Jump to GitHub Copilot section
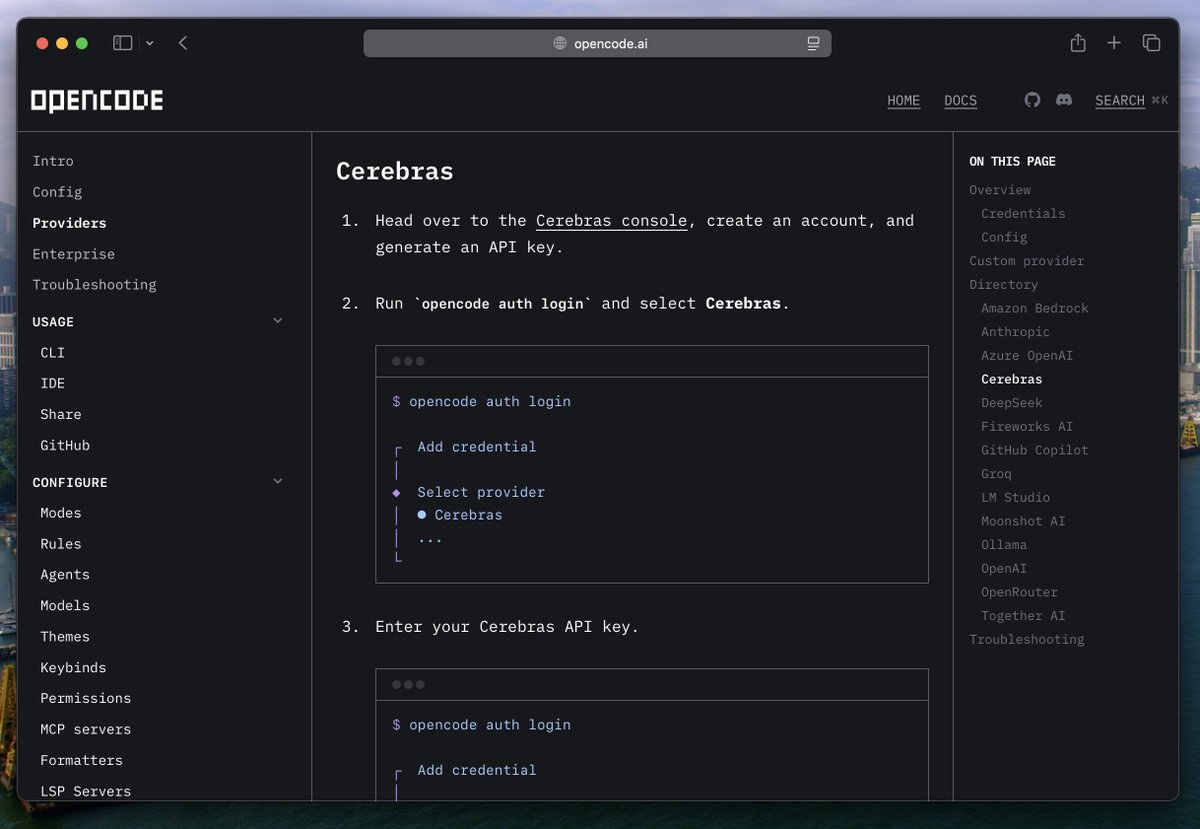 (x=1035, y=450)
